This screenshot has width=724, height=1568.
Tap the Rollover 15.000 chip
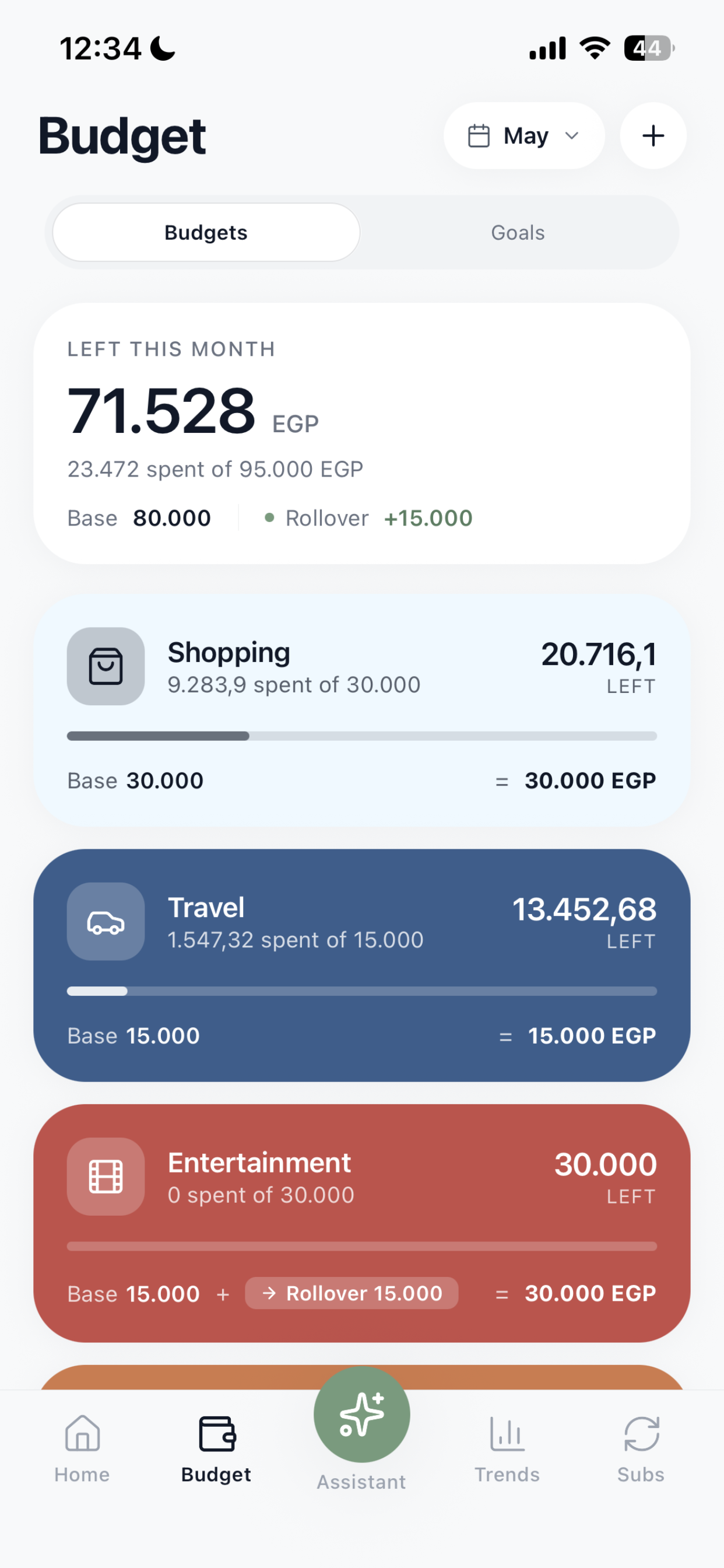click(352, 1293)
